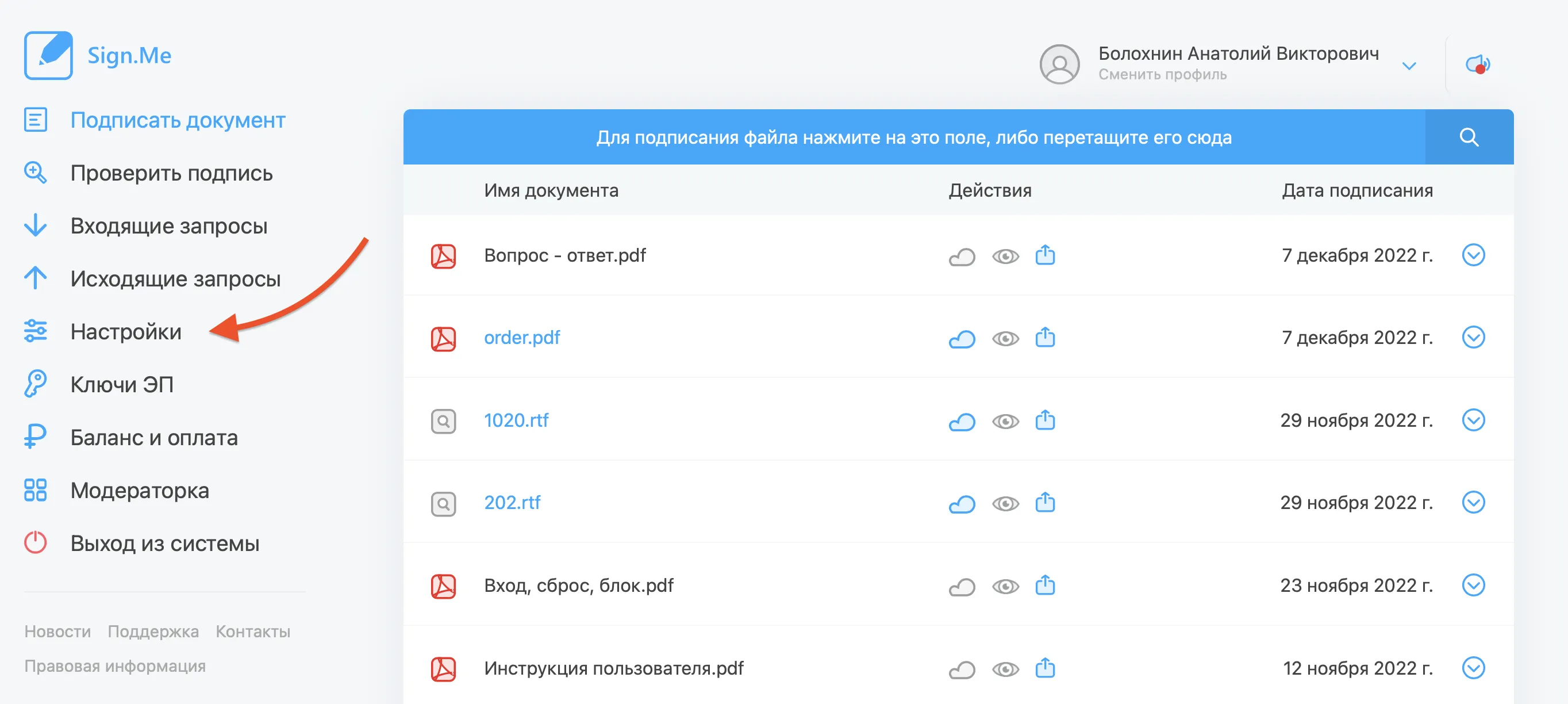Click Дата подписания column header
This screenshot has height=704, width=1568.
coord(1357,190)
